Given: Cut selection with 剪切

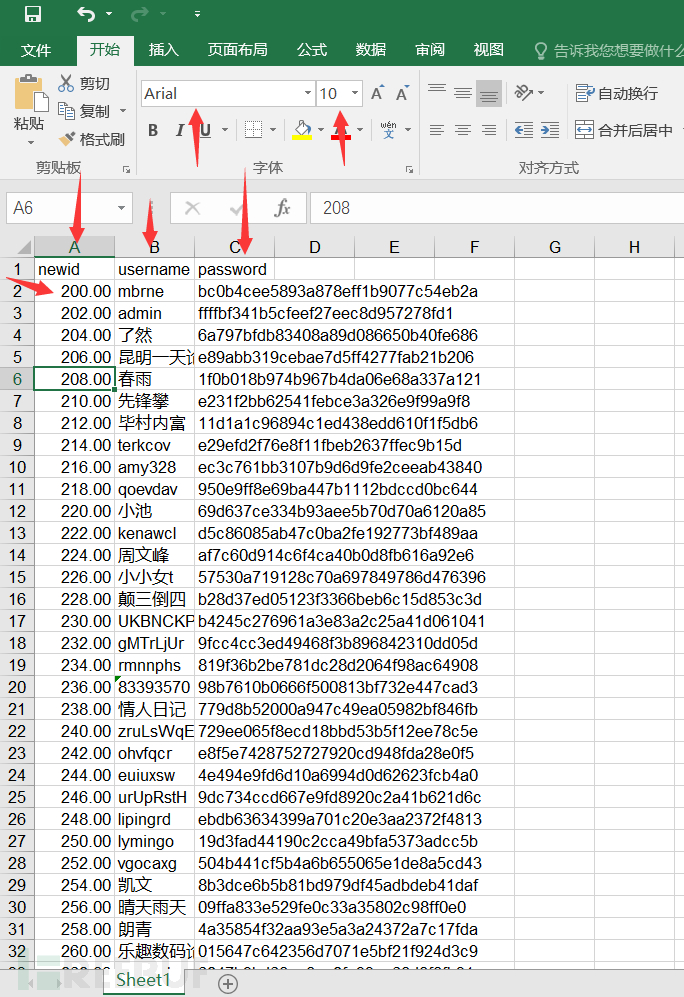Looking at the screenshot, I should [84, 83].
